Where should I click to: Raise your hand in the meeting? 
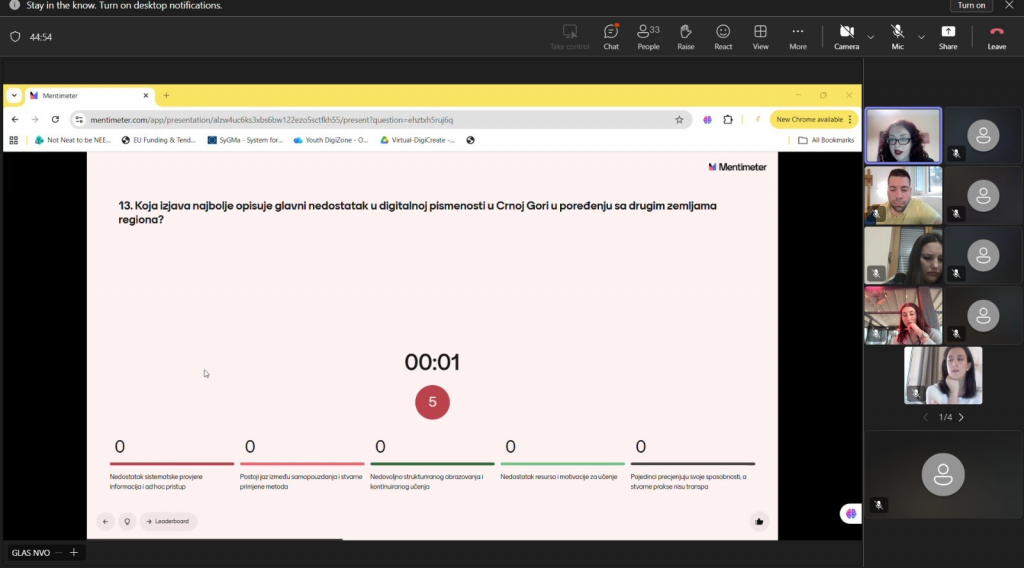[x=685, y=36]
